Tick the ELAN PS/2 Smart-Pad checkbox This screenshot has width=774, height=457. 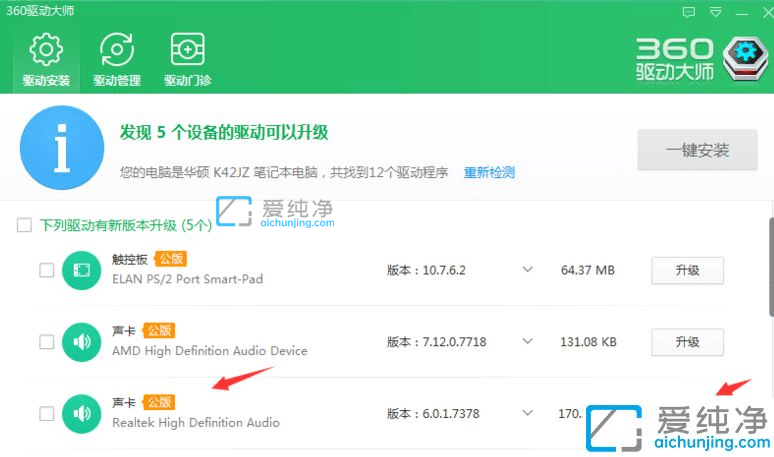coord(46,270)
